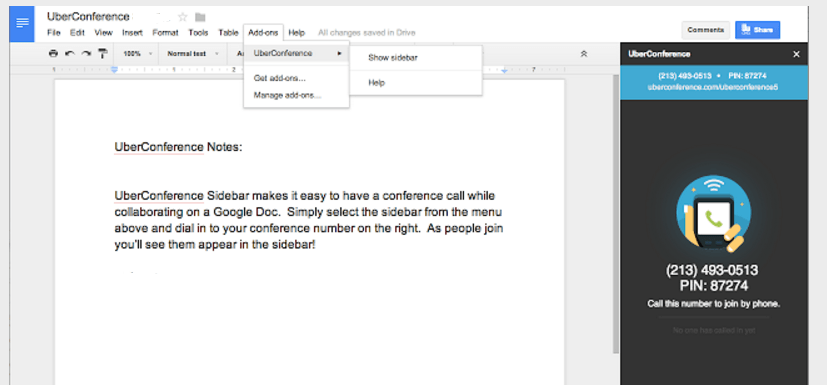Redo the last action
This screenshot has width=827, height=385.
tap(86, 53)
